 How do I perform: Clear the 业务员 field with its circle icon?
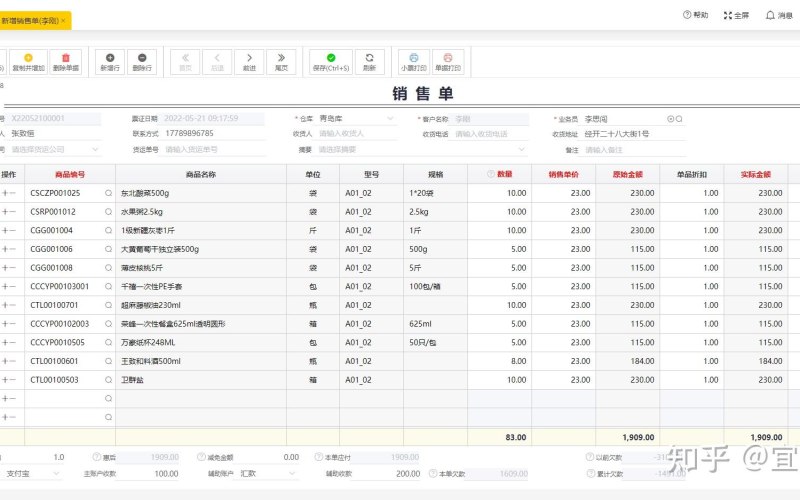click(670, 119)
